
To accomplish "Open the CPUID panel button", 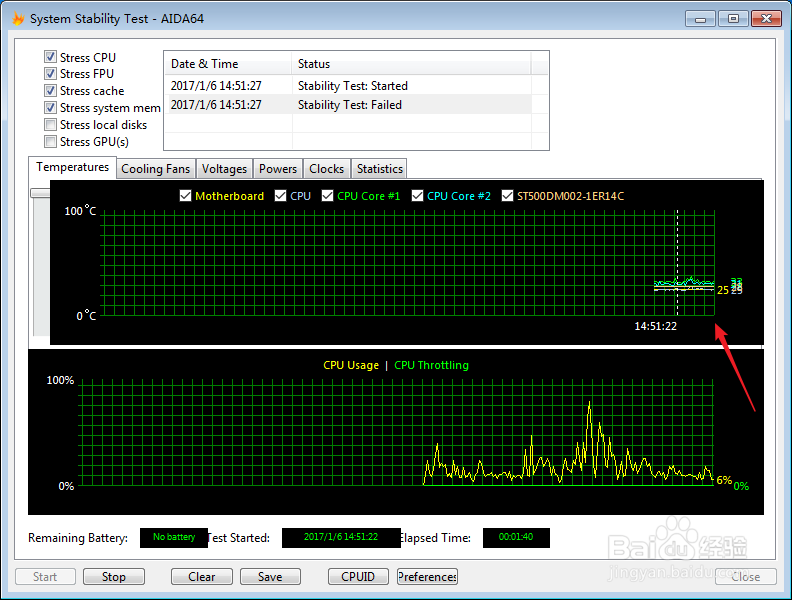I will 357,577.
